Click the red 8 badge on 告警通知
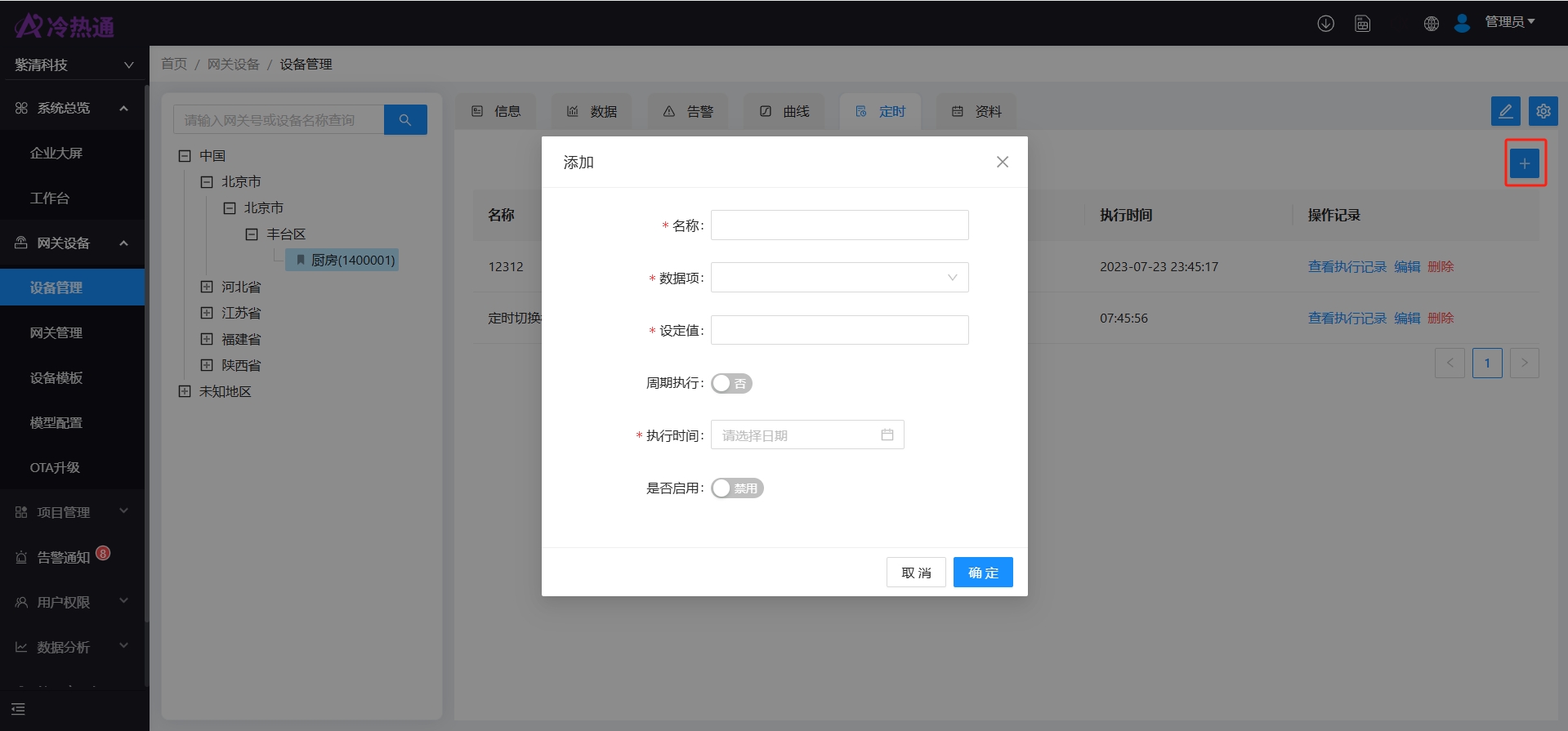Image resolution: width=1568 pixels, height=731 pixels. 103,553
